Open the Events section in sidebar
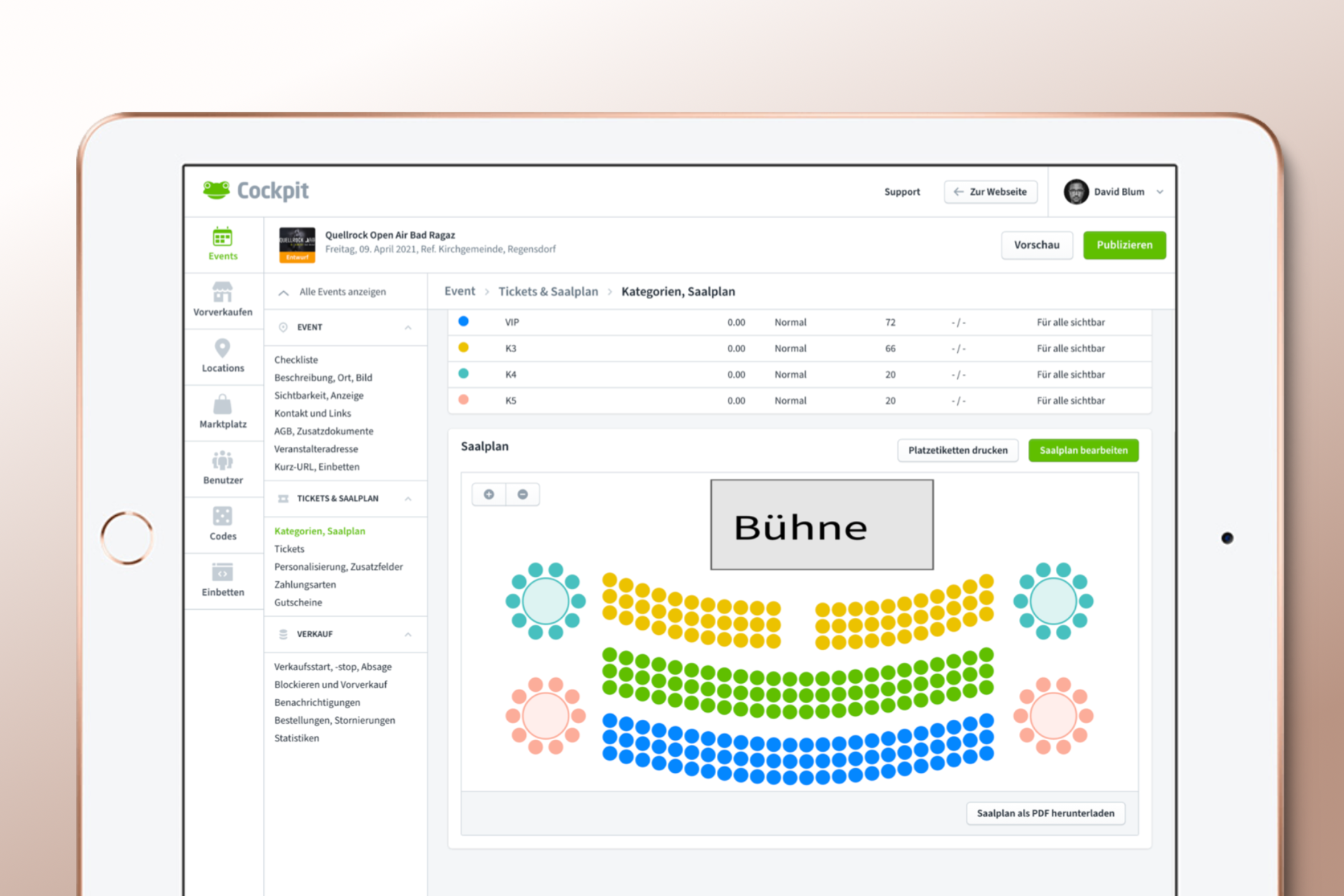The width and height of the screenshot is (1344, 896). point(223,244)
